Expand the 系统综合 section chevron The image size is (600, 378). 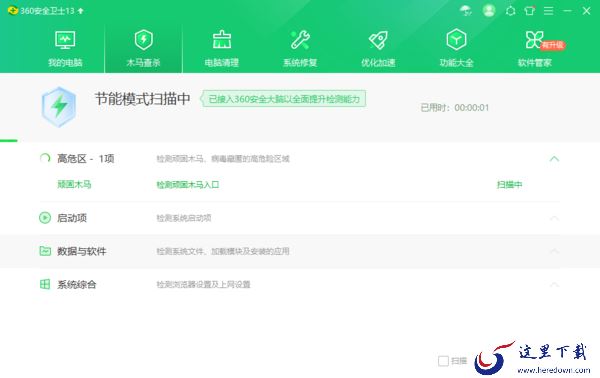click(x=554, y=284)
